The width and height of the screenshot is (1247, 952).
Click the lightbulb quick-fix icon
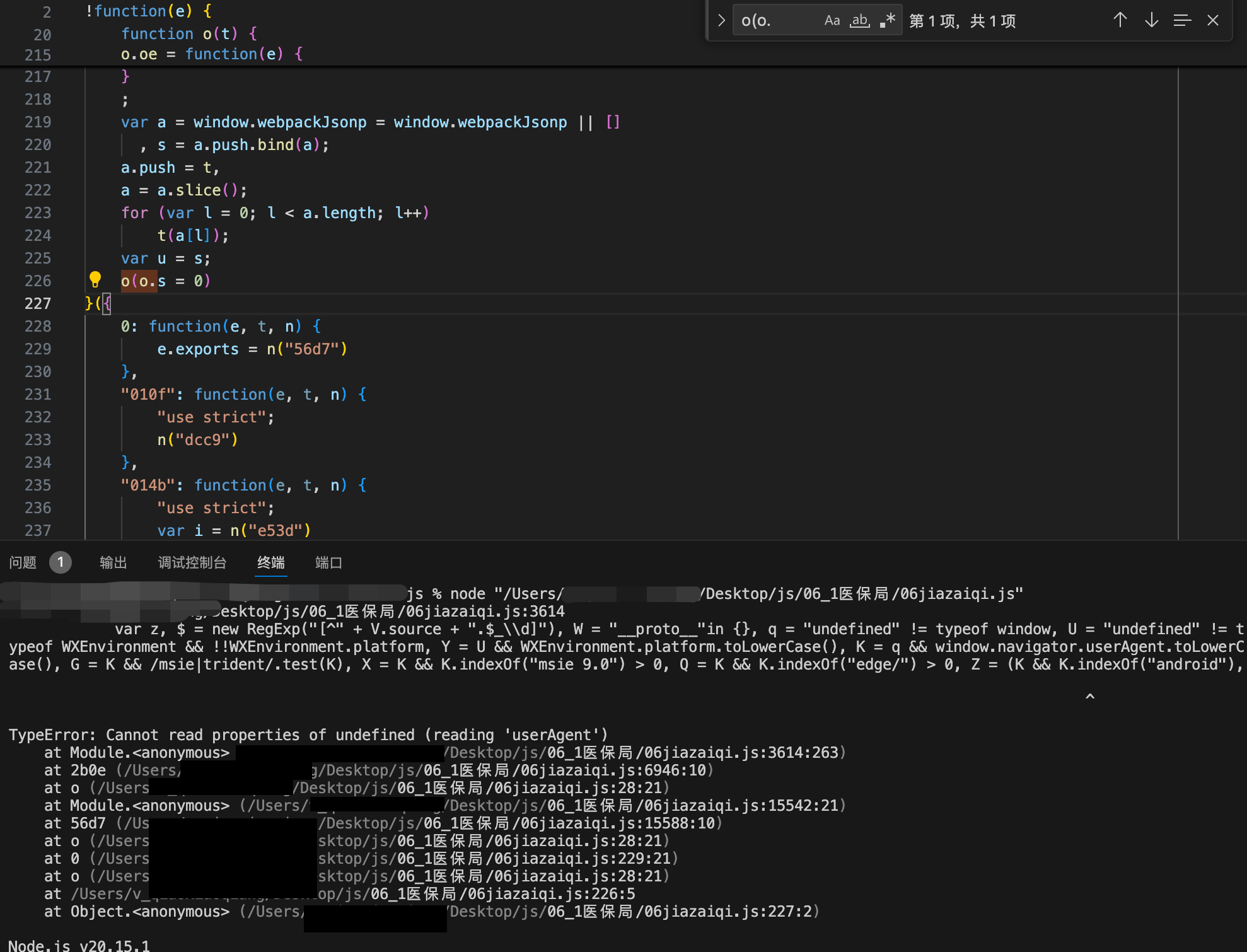click(x=95, y=279)
